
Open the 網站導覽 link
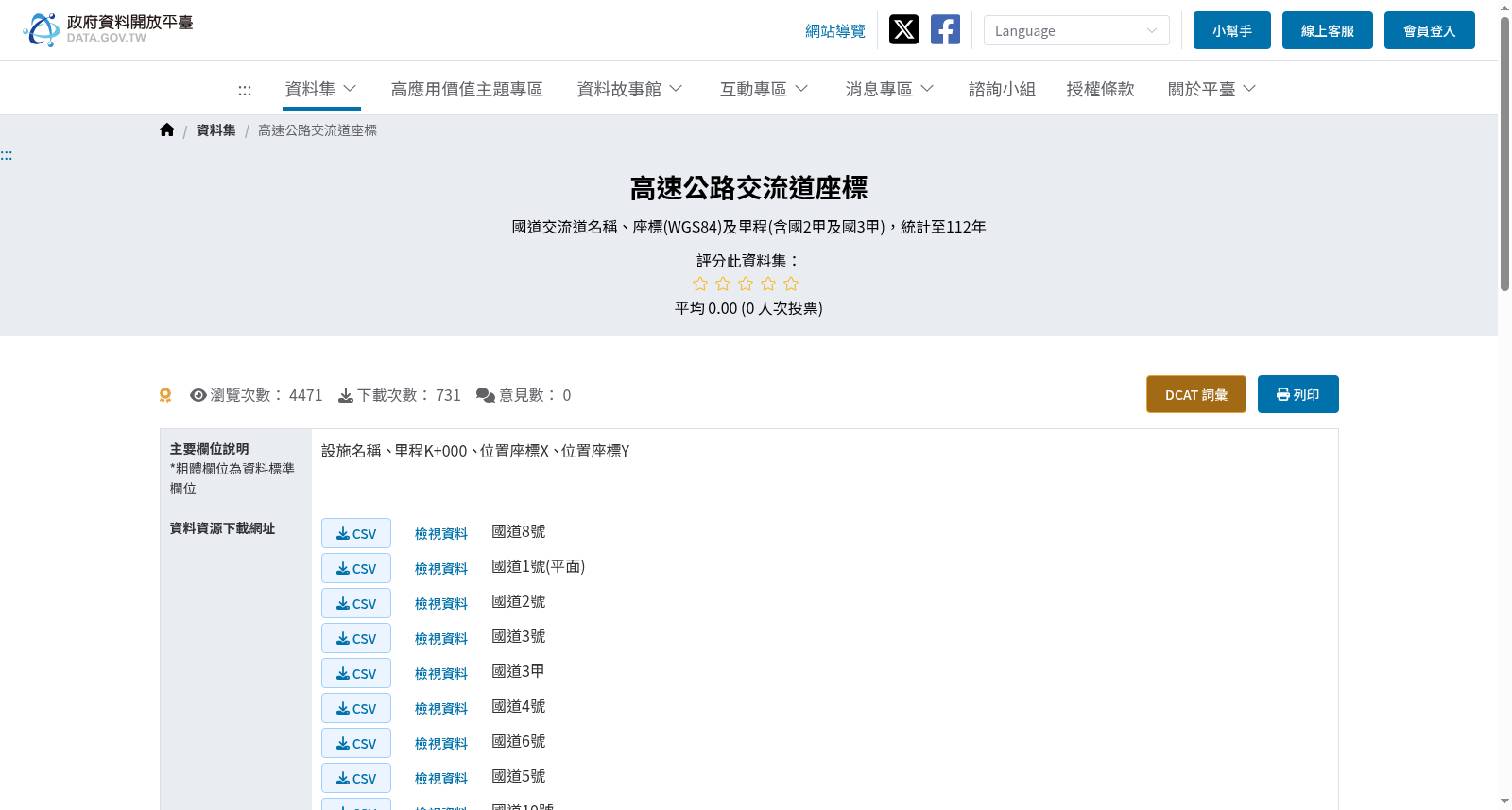[x=835, y=31]
